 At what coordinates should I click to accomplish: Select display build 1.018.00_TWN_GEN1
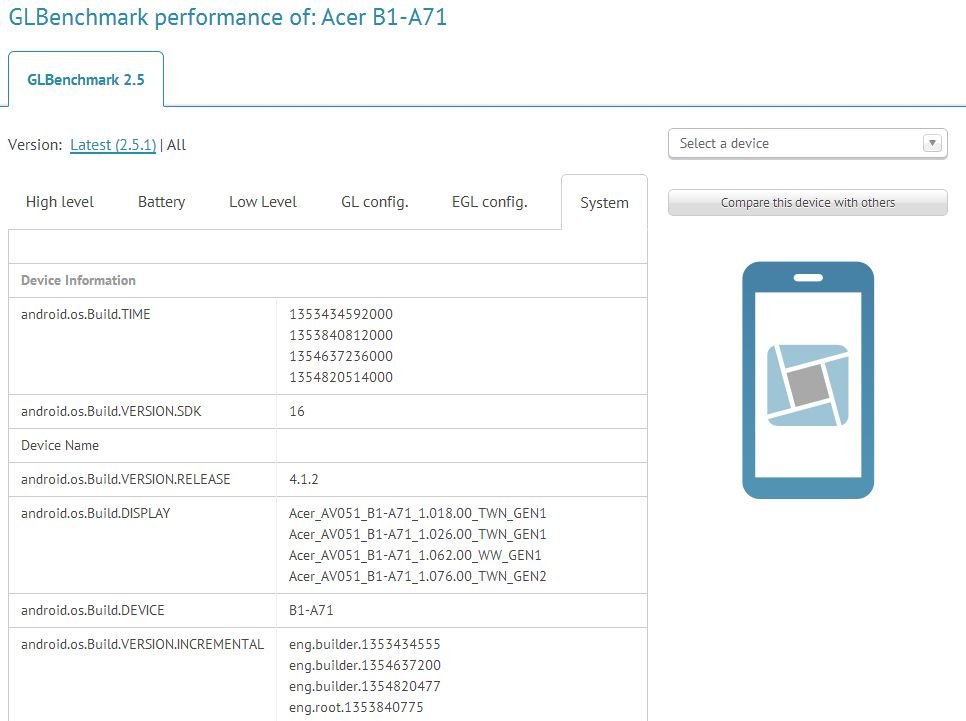coord(418,513)
